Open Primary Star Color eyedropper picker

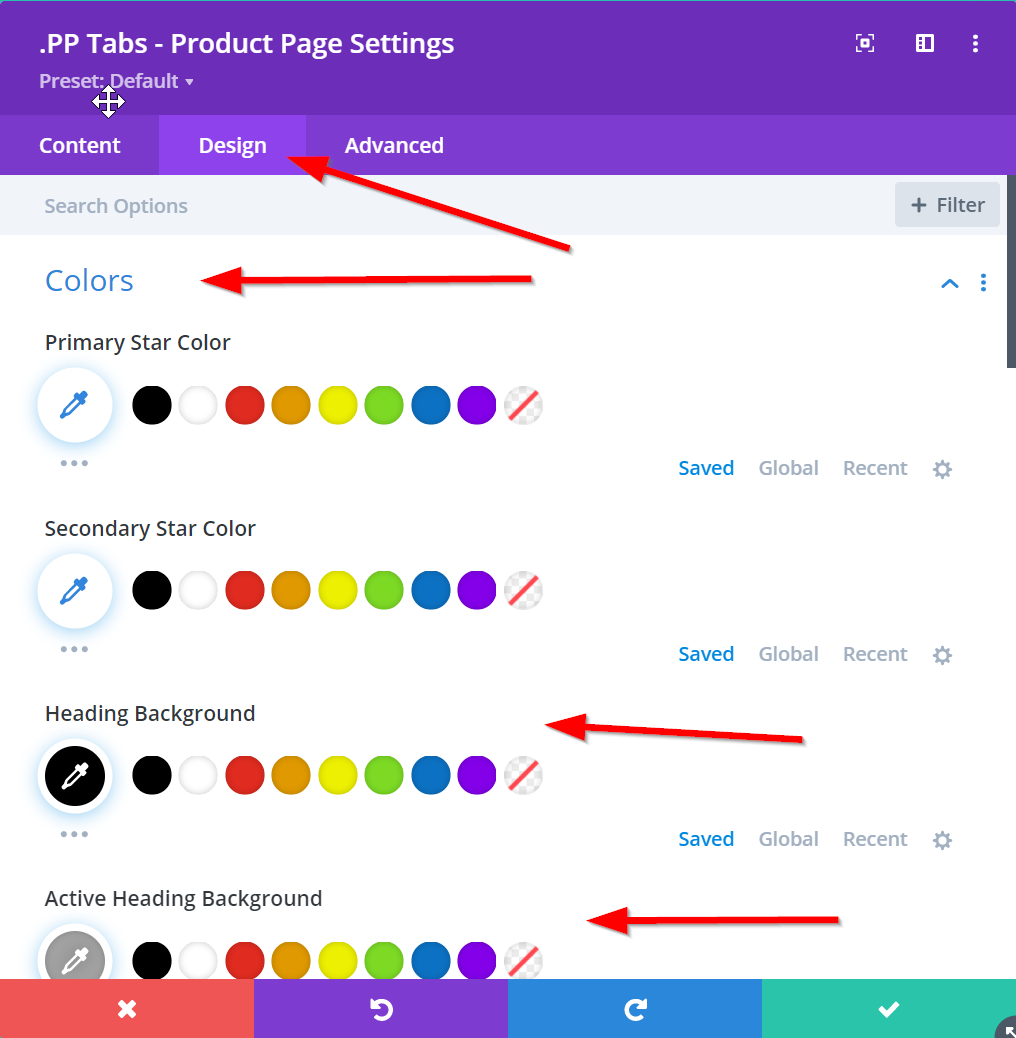coord(74,405)
